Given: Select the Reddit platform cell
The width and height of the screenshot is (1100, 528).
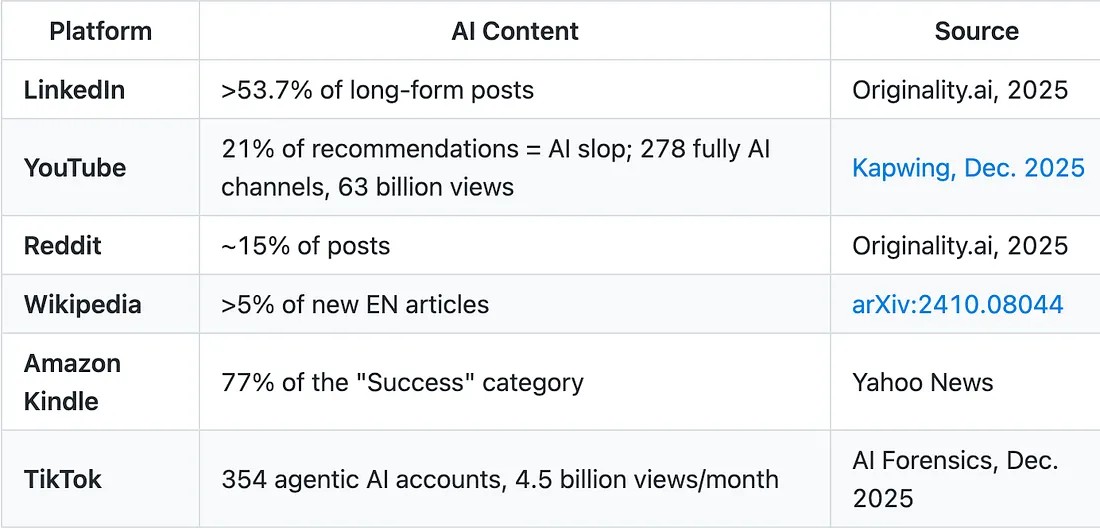Looking at the screenshot, I should pos(62,246).
